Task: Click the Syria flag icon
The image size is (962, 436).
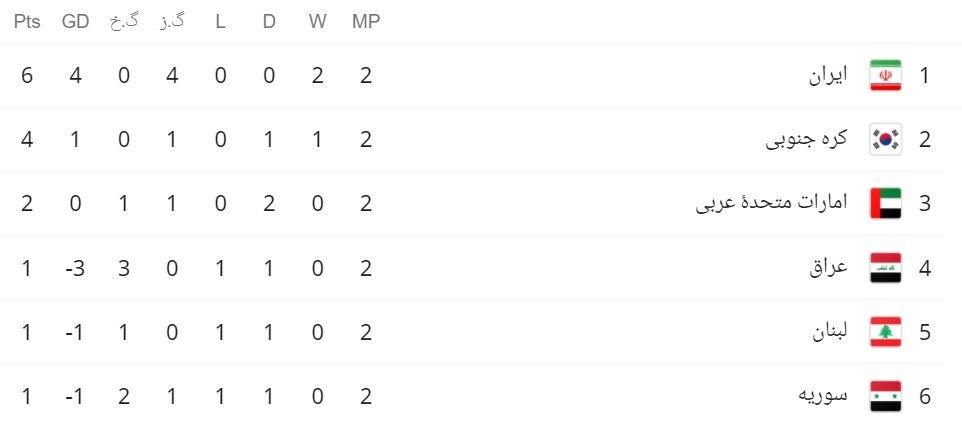Action: pos(885,396)
